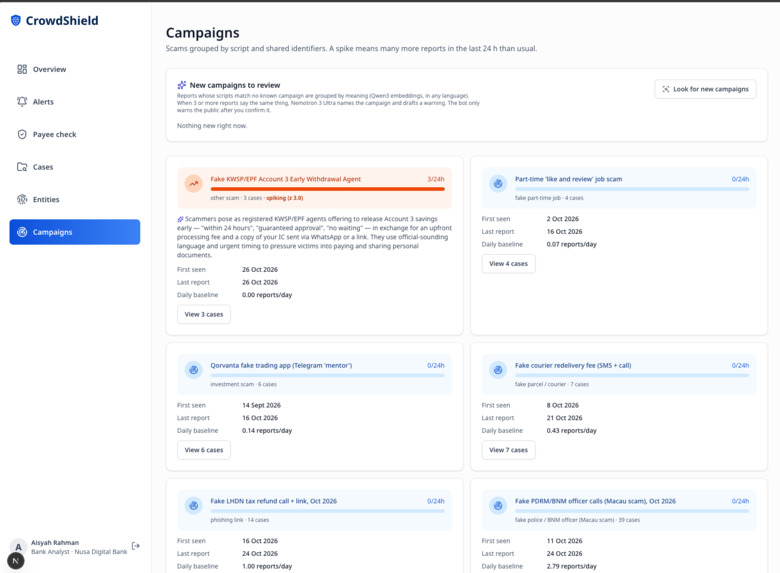780x573 pixels.
Task: Click 'investment scam · 6 cases' subtitle
Action: [243, 384]
